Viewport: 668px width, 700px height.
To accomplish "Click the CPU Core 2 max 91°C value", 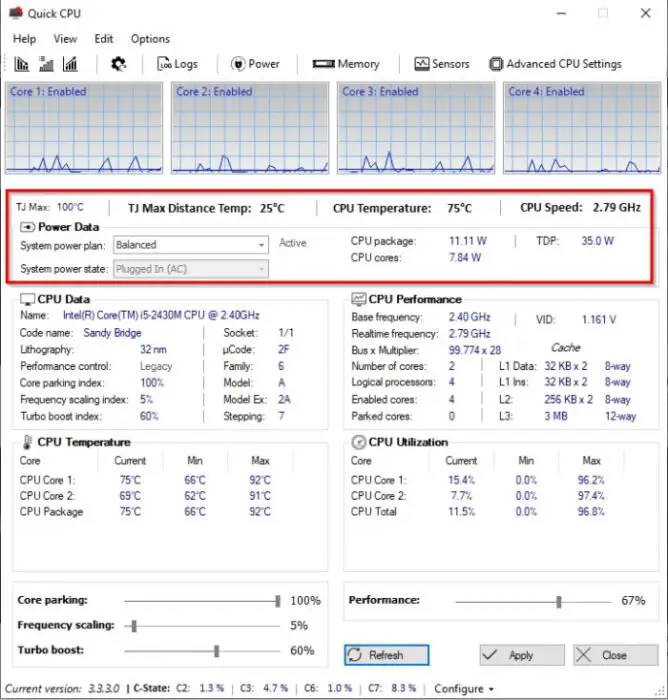I will pos(260,496).
